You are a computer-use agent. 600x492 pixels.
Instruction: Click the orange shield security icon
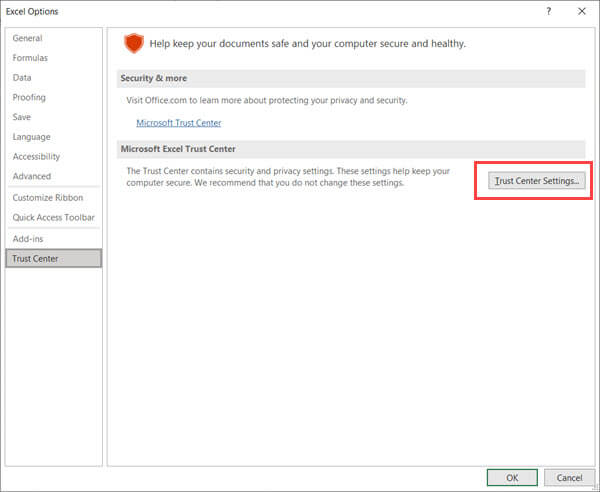tap(133, 43)
